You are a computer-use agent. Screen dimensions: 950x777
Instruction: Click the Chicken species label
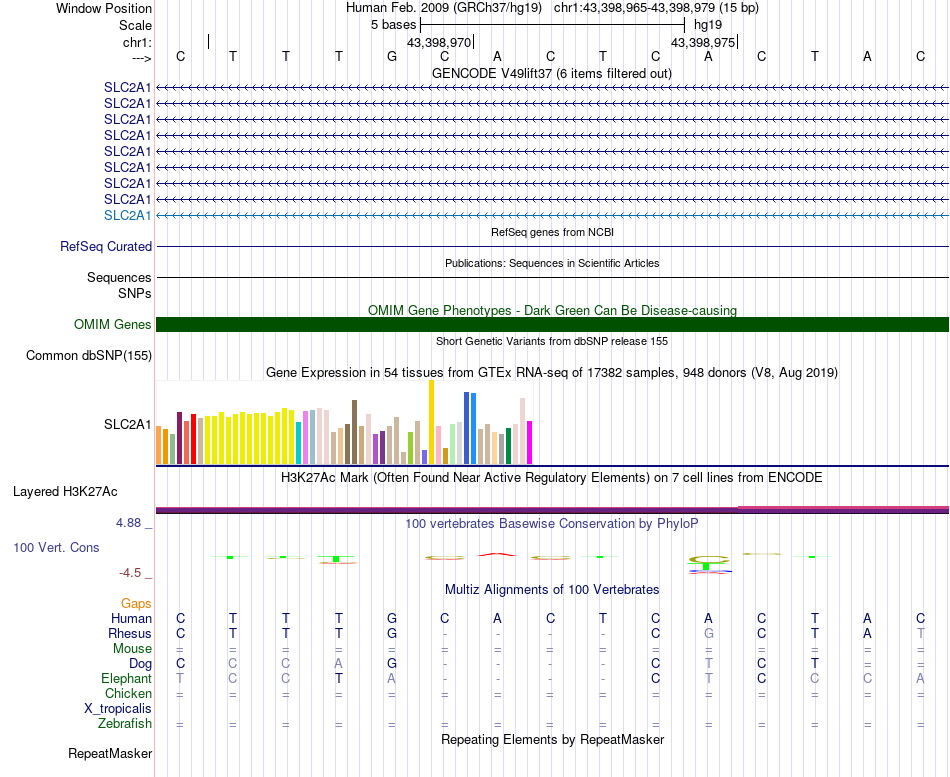pyautogui.click(x=128, y=693)
